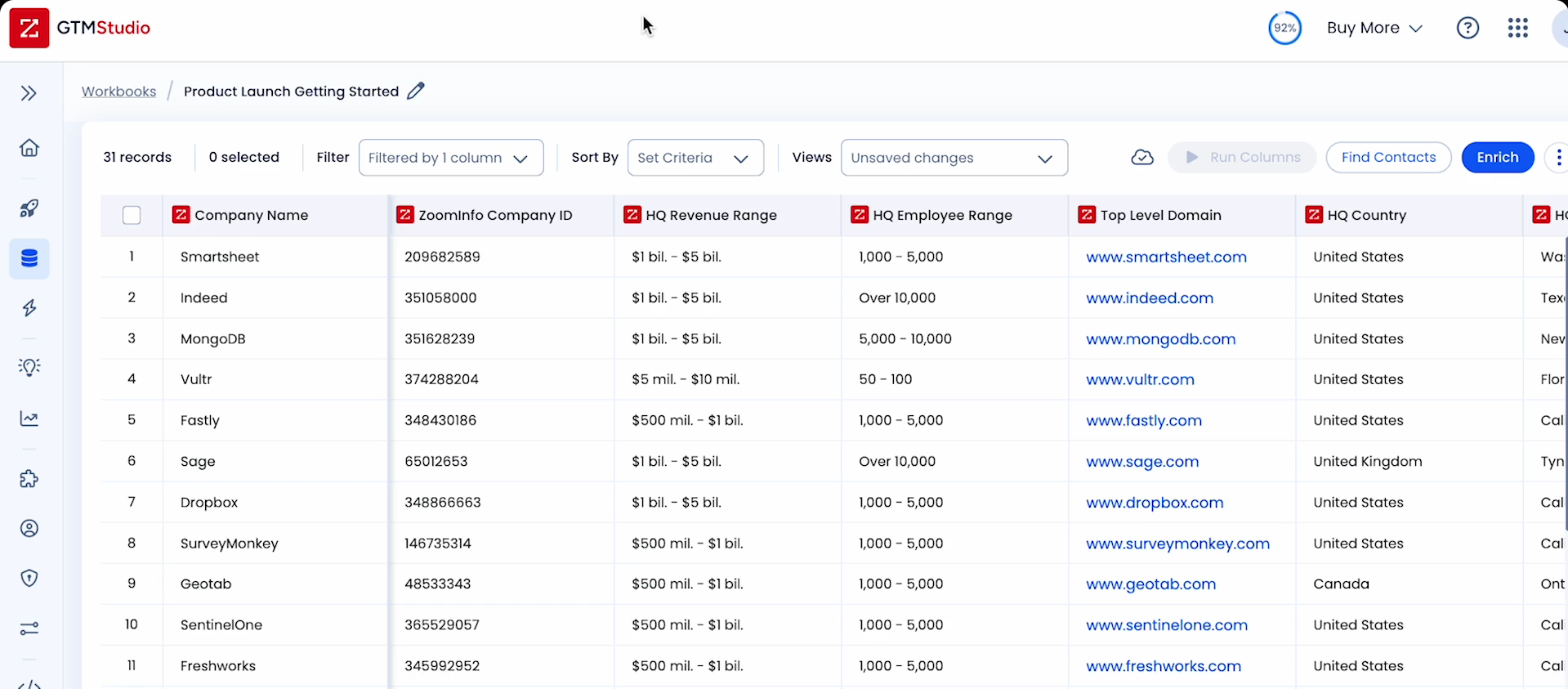Click the United Kingdom cell for Sage
Viewport: 1568px width, 689px height.
1409,461
